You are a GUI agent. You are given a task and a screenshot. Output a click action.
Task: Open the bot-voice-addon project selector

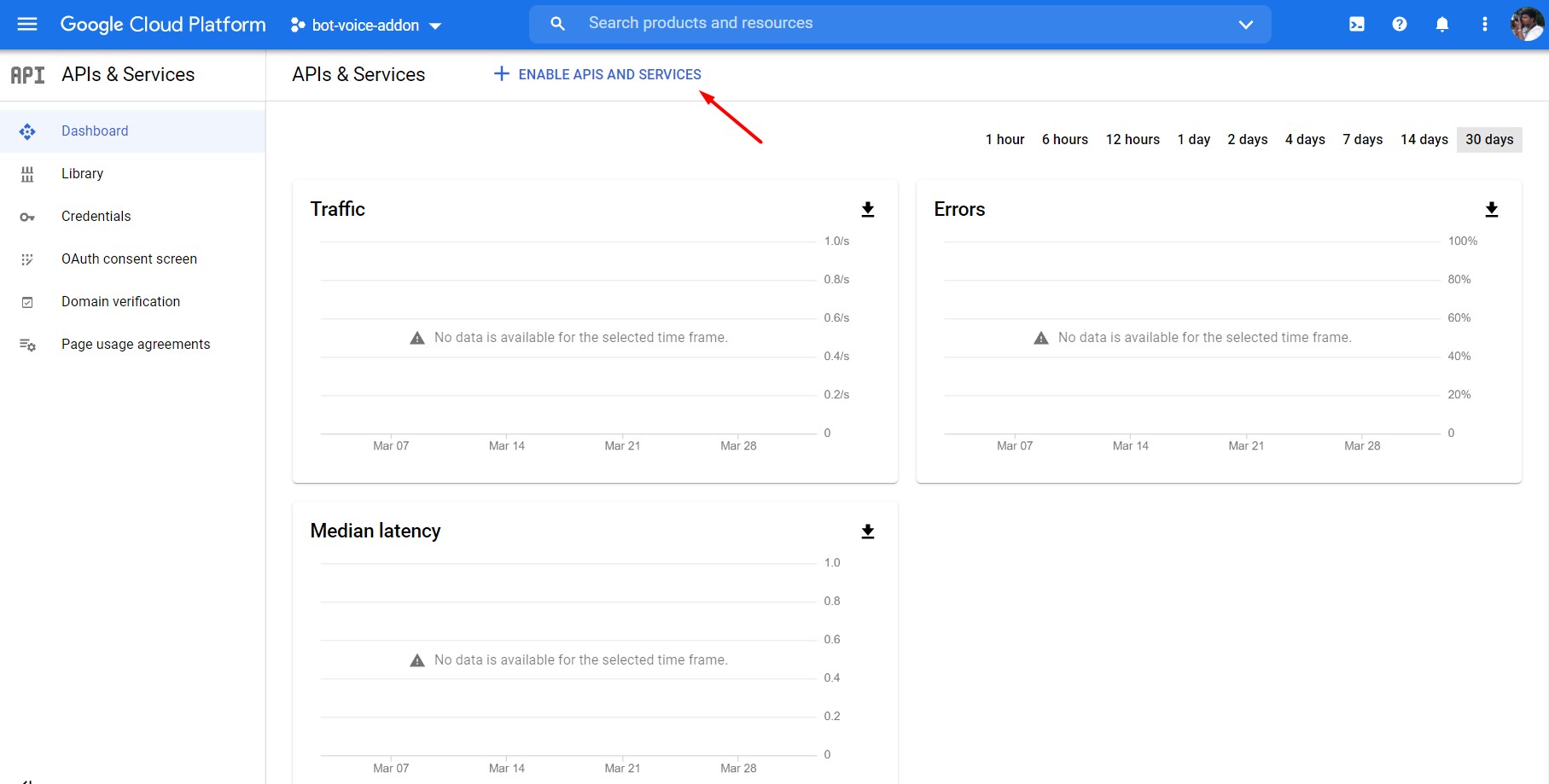(x=366, y=25)
